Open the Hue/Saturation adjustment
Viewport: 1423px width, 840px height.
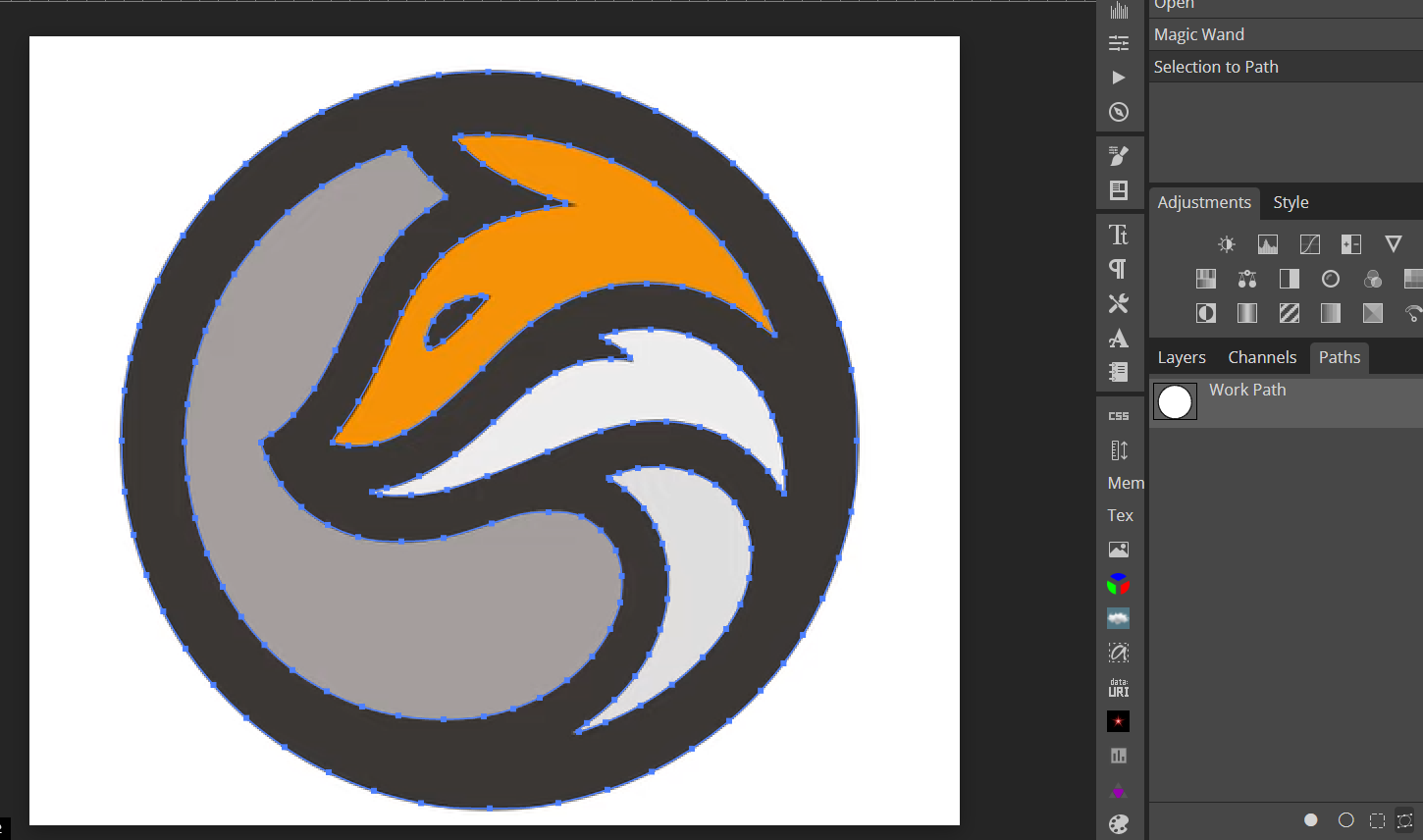(1205, 278)
